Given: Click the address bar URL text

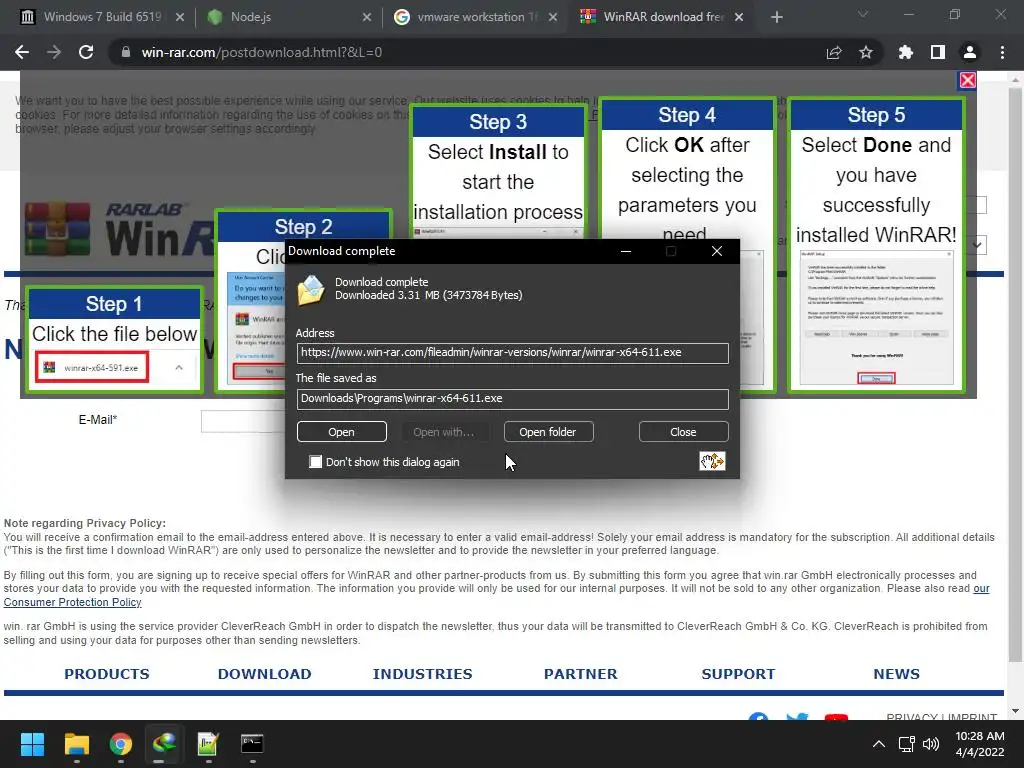Looking at the screenshot, I should pyautogui.click(x=261, y=52).
